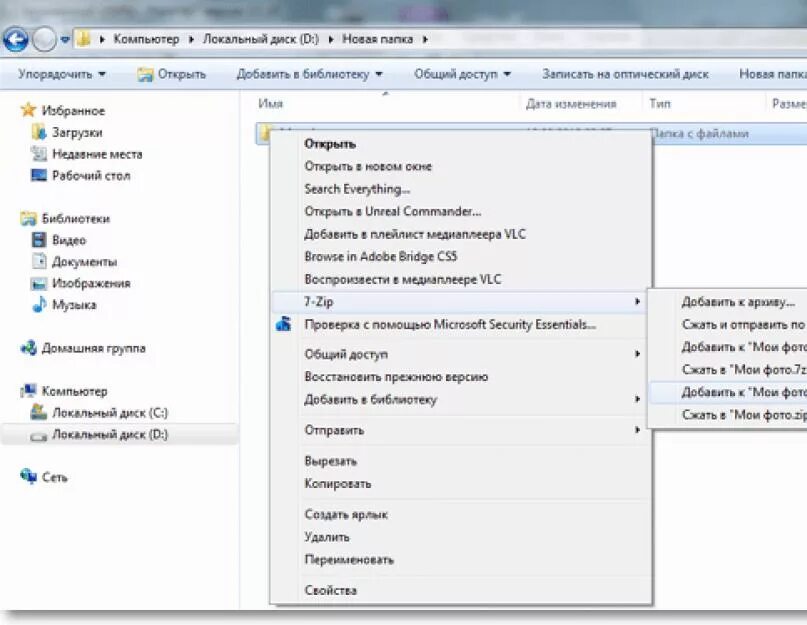The width and height of the screenshot is (807, 625).
Task: Choose Восстановить прежнюю версию
Action: click(x=460, y=377)
